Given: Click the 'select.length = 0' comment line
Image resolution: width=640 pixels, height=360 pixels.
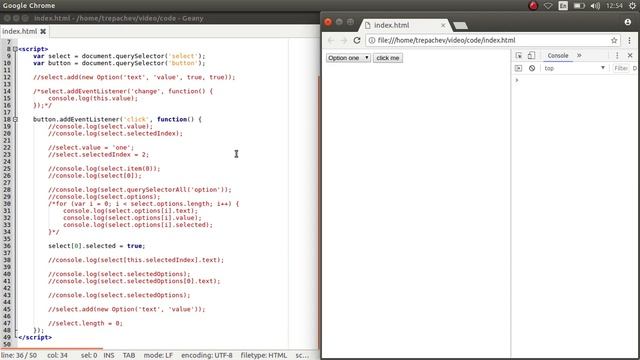Looking at the screenshot, I should coord(85,323).
